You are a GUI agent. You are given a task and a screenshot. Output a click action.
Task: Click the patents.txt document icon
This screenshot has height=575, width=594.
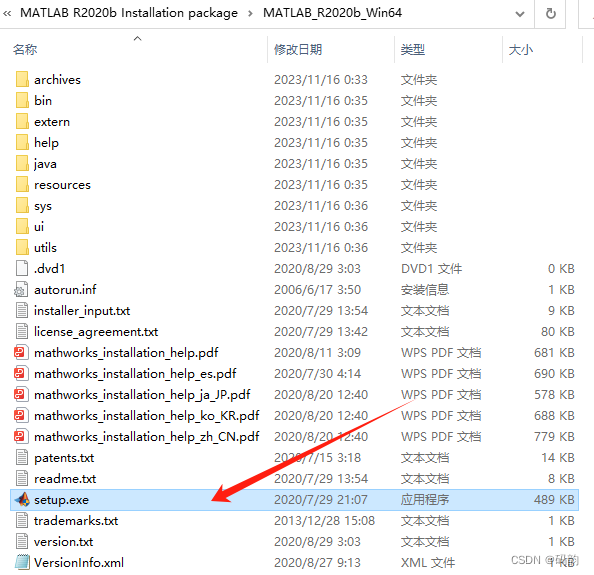(22, 458)
